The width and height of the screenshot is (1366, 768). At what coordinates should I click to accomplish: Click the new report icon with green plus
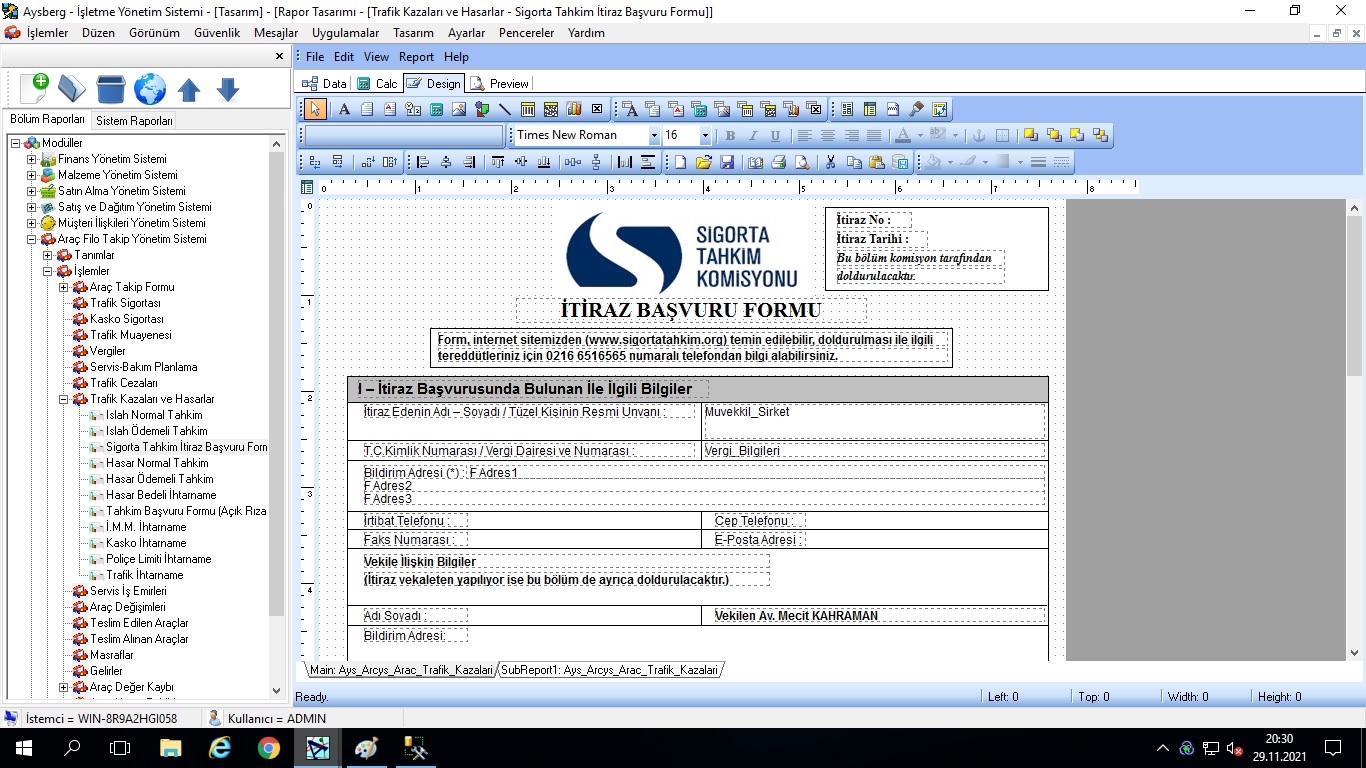click(33, 89)
